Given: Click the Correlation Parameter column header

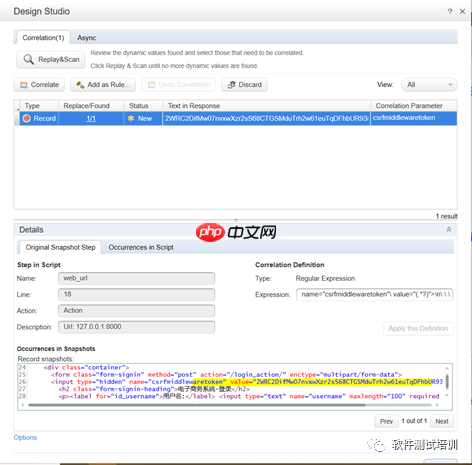Looking at the screenshot, I should (414, 106).
